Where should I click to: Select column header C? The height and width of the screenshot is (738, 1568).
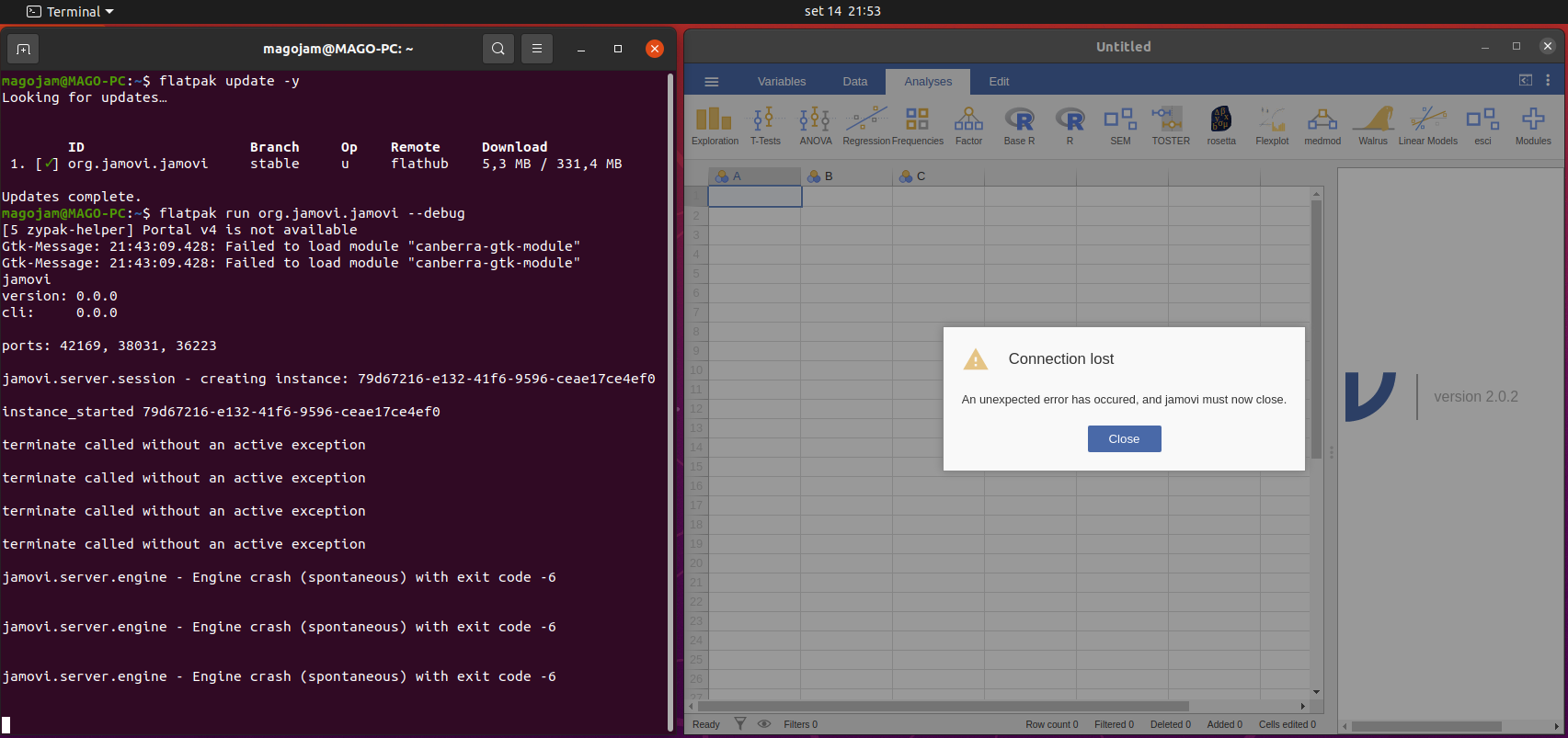click(938, 176)
